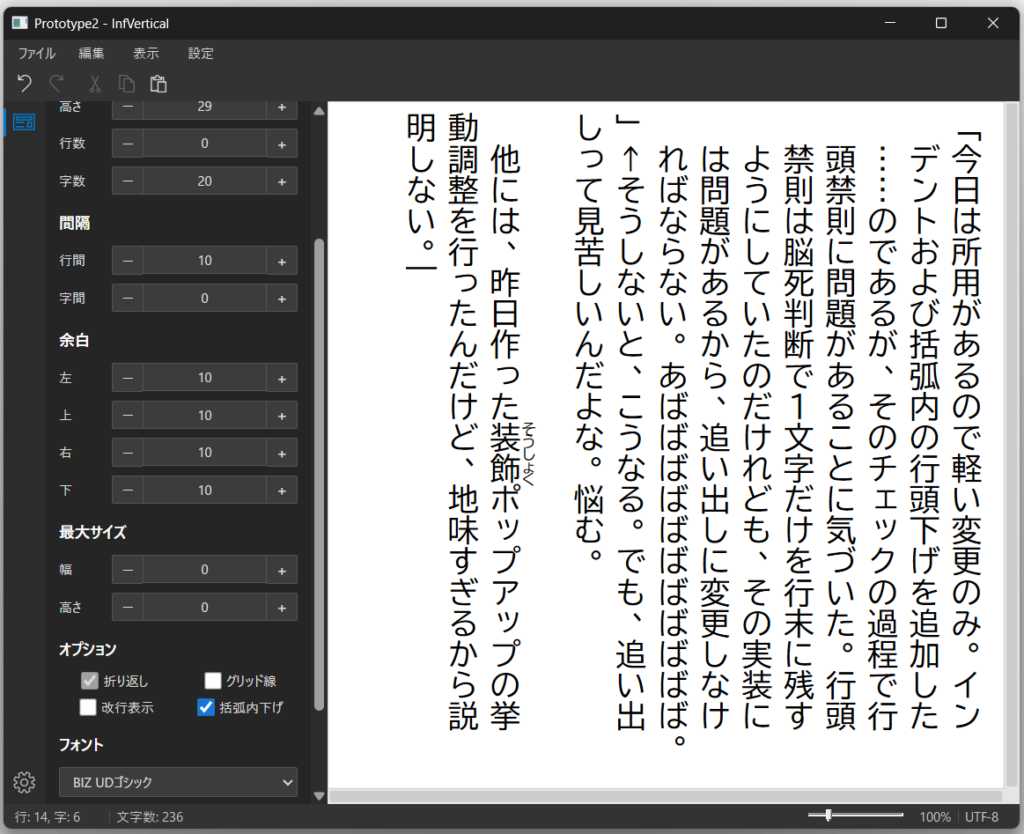Enable the 改行表示 checkbox
The width and height of the screenshot is (1024, 834).
point(89,708)
